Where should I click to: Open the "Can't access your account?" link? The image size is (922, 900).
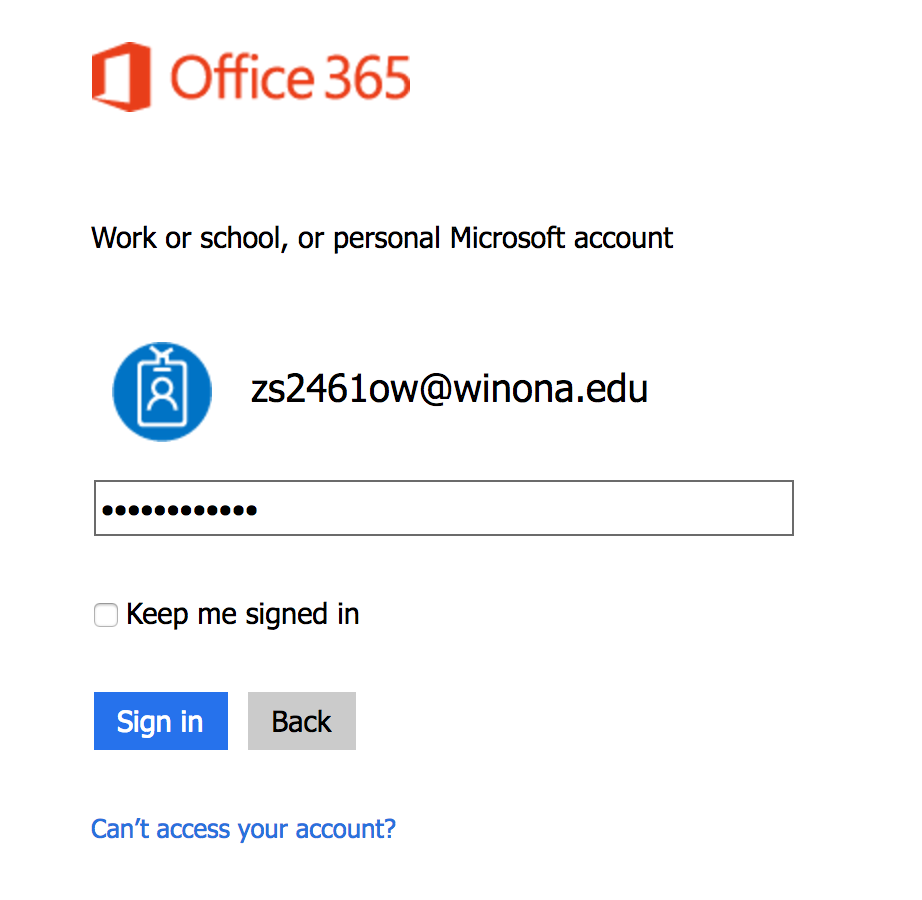point(243,829)
